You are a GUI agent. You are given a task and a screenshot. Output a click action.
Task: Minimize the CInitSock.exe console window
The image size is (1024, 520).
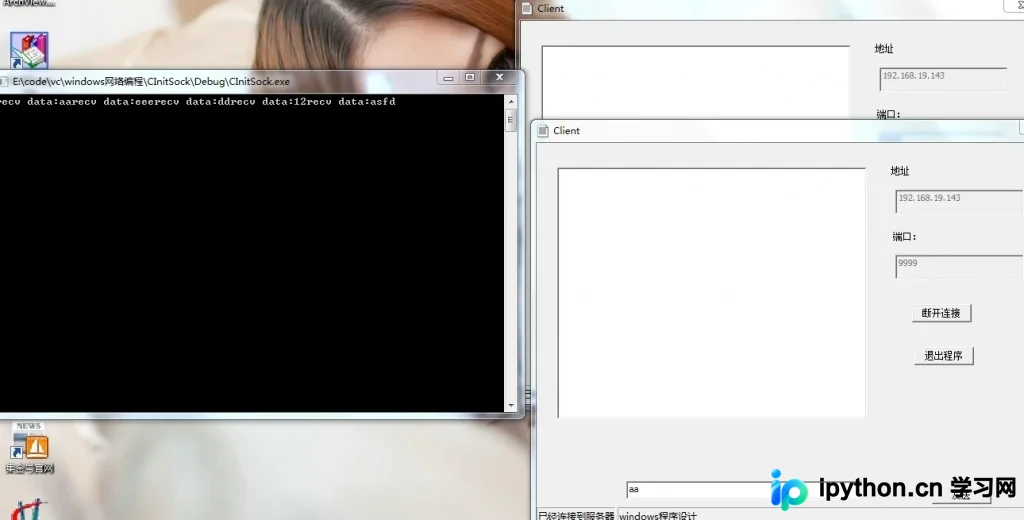pos(448,78)
